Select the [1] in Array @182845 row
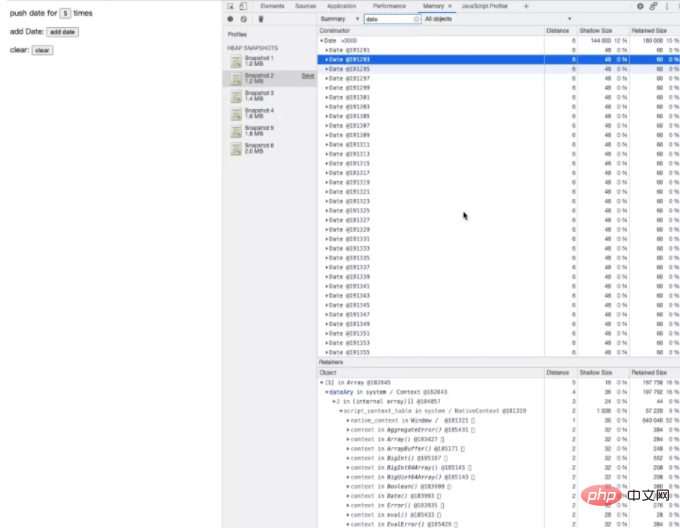This screenshot has height=528, width=680. pos(498,383)
